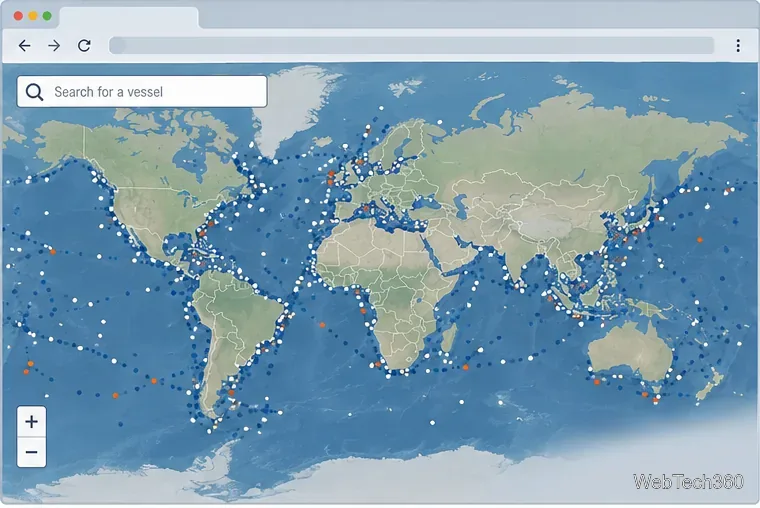
Task: Zoom out the map with minus button
Action: [x=32, y=452]
